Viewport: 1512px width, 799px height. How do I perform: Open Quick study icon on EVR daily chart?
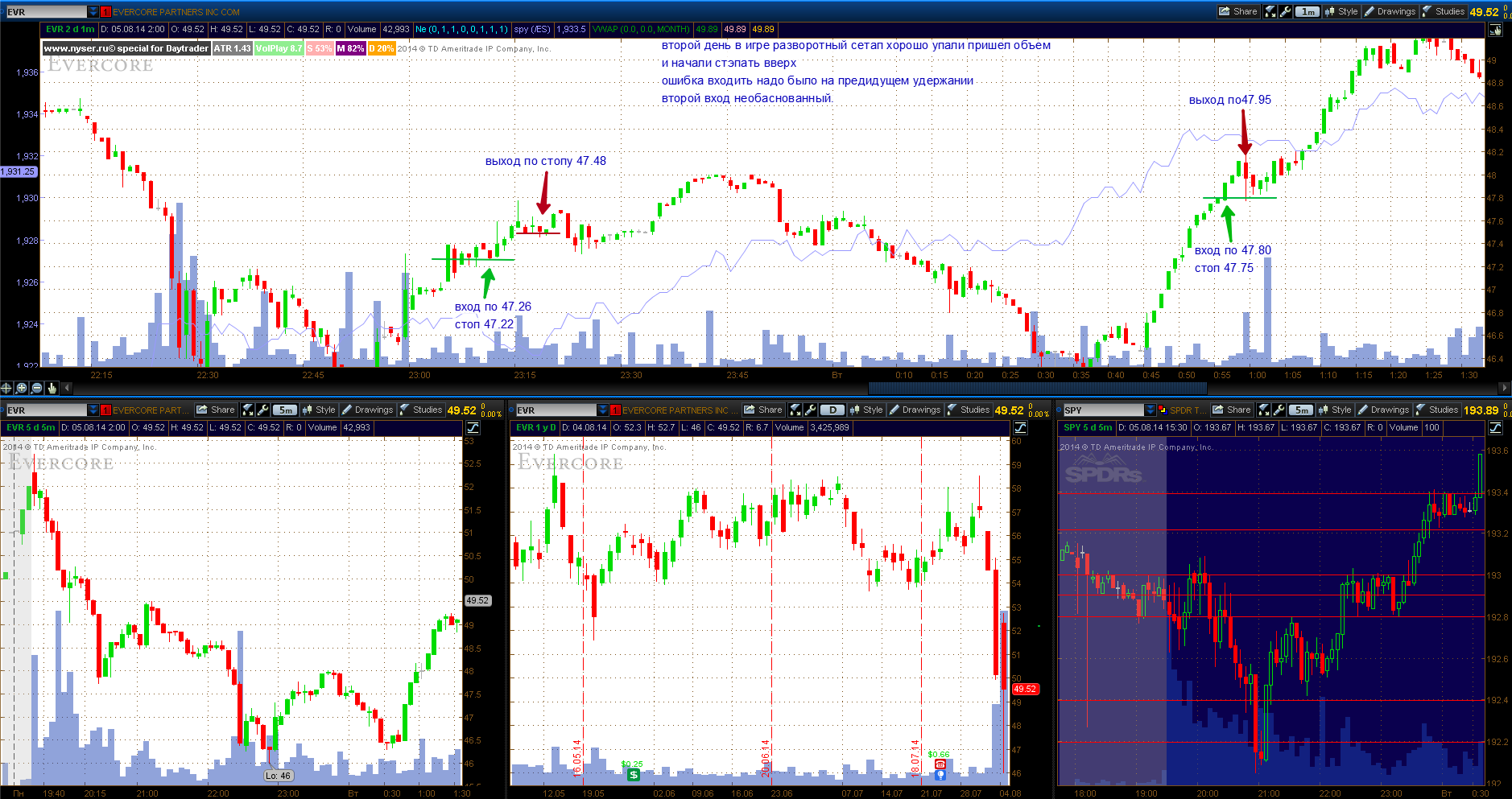[795, 410]
